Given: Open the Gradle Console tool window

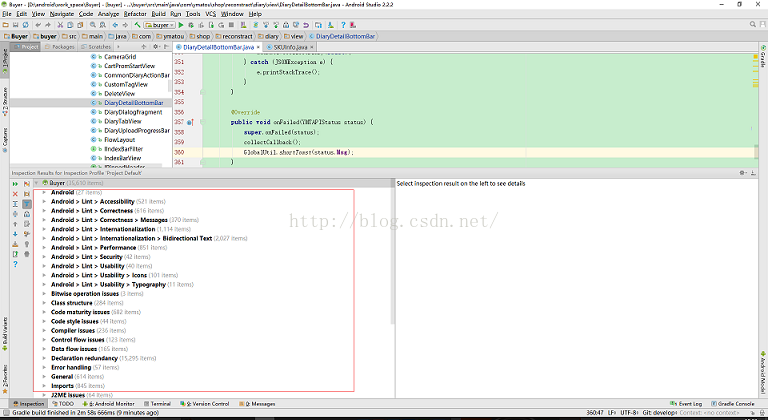Looking at the screenshot, I should [x=733, y=404].
